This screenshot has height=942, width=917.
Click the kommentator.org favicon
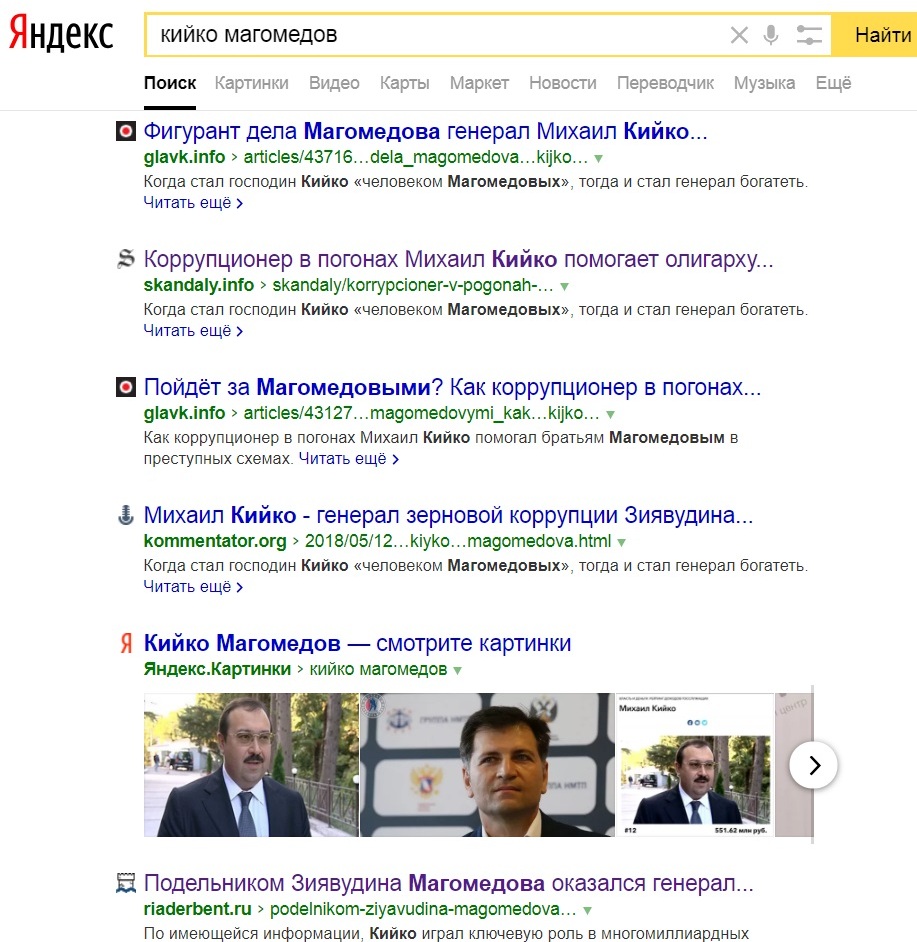[125, 516]
